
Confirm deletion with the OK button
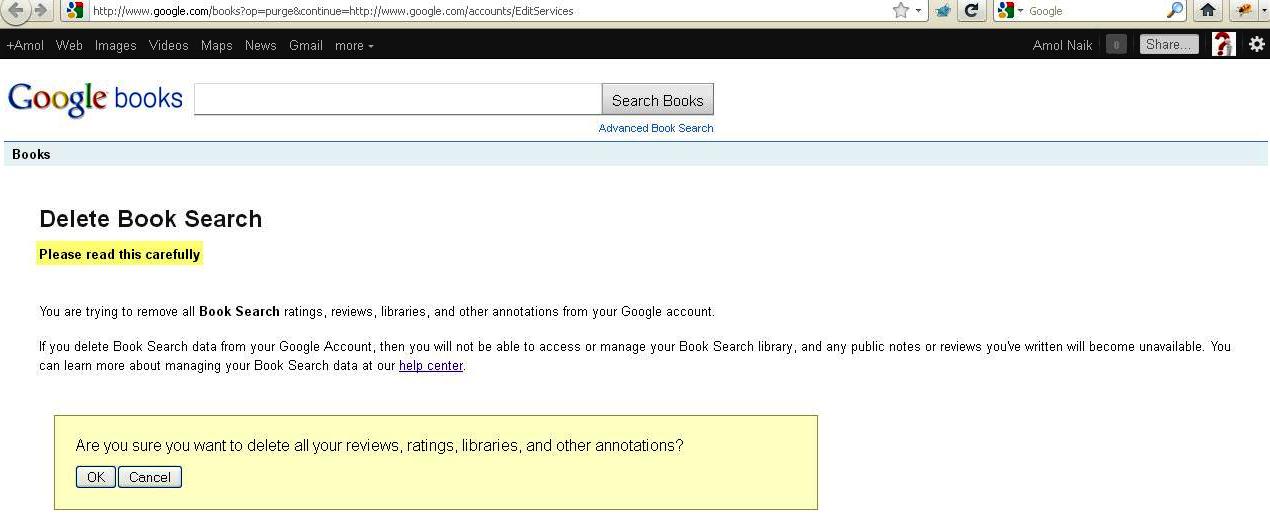pyautogui.click(x=96, y=477)
